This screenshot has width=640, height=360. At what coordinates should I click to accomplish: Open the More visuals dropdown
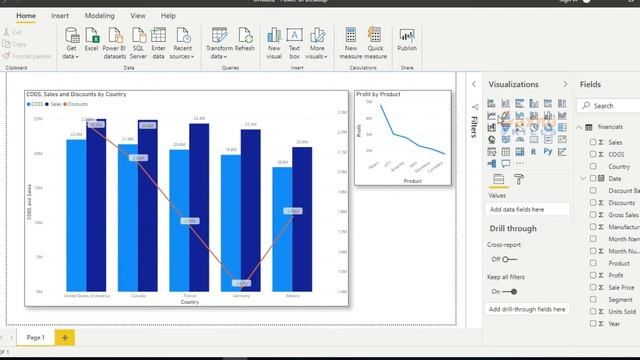point(317,43)
